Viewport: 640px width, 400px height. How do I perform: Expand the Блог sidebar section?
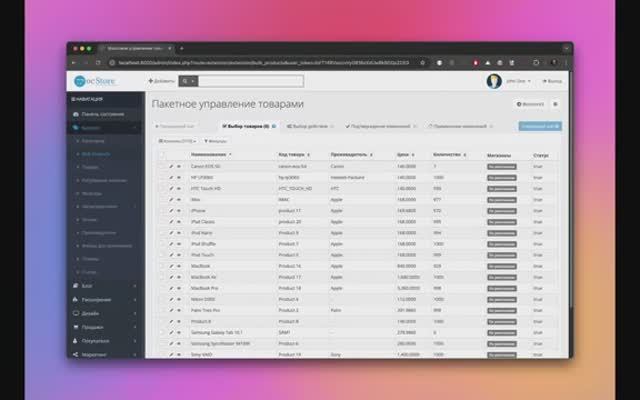(x=105, y=286)
